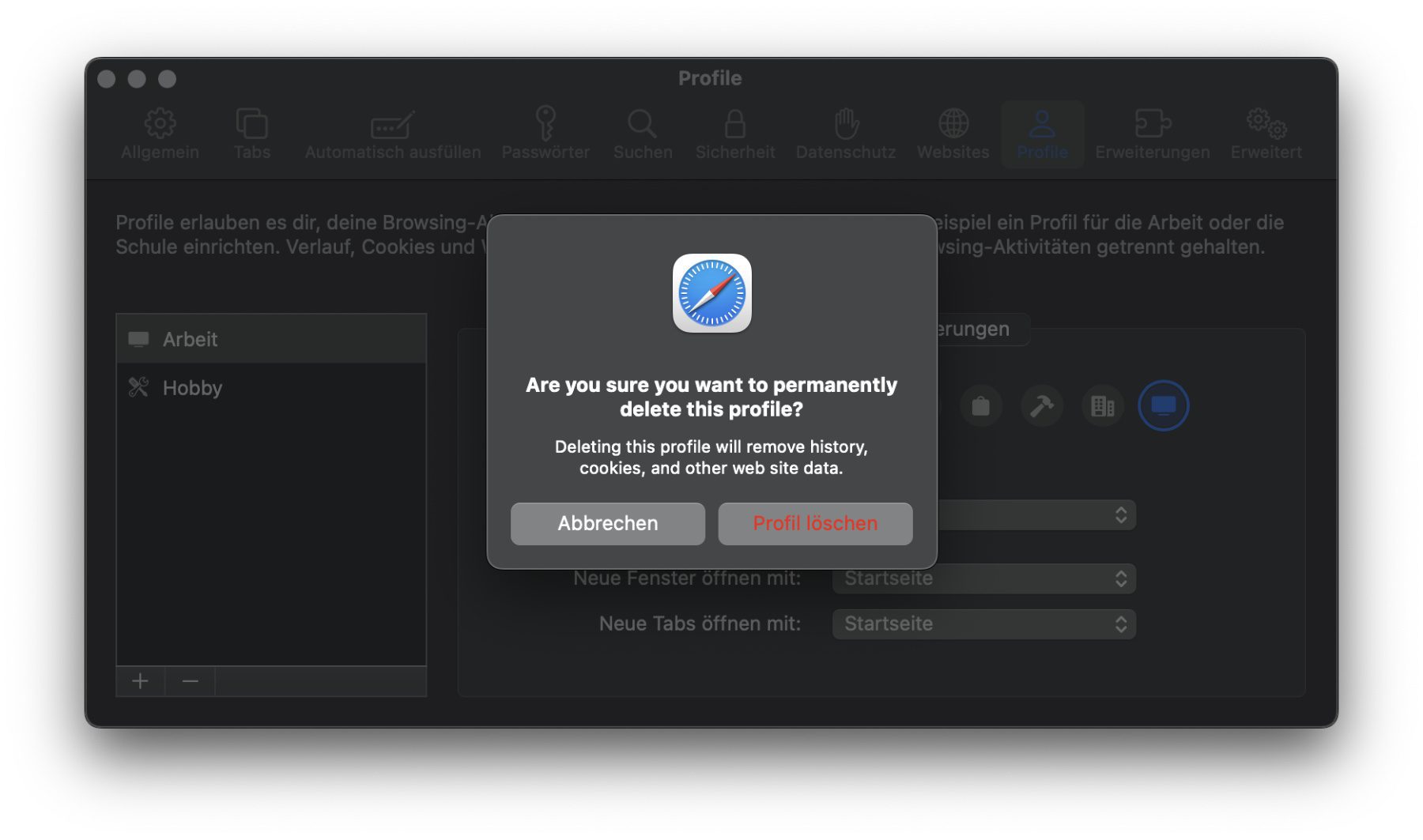
Task: Click Abbrechen to cancel deletion
Action: [608, 523]
